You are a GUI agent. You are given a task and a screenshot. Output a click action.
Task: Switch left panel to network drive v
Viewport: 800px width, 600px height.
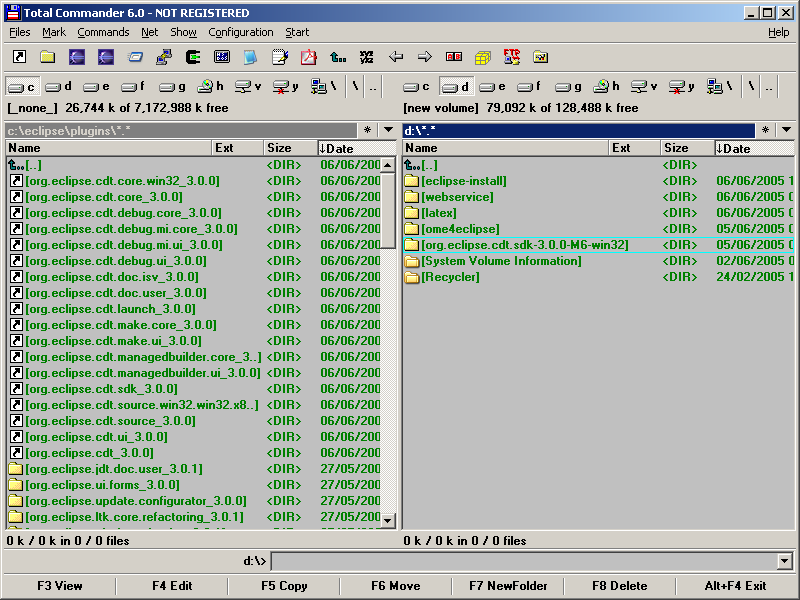248,87
